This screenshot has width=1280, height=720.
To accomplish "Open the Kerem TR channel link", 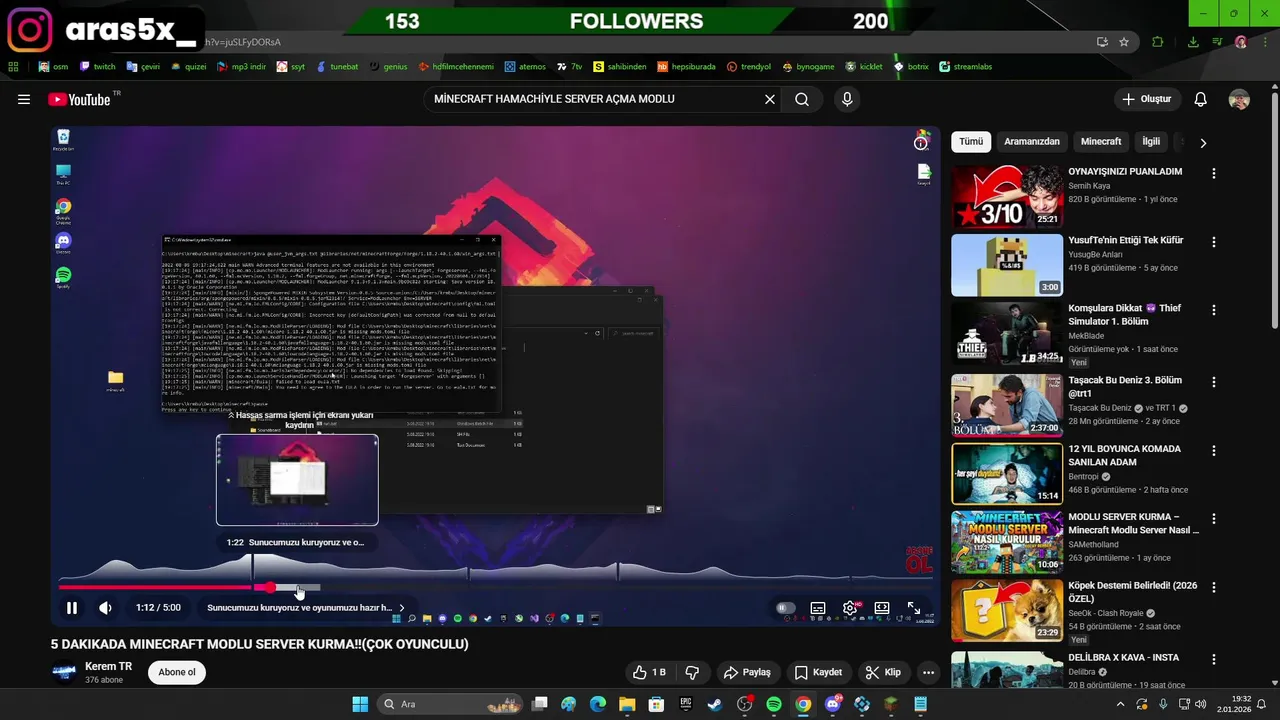I will pyautogui.click(x=108, y=666).
